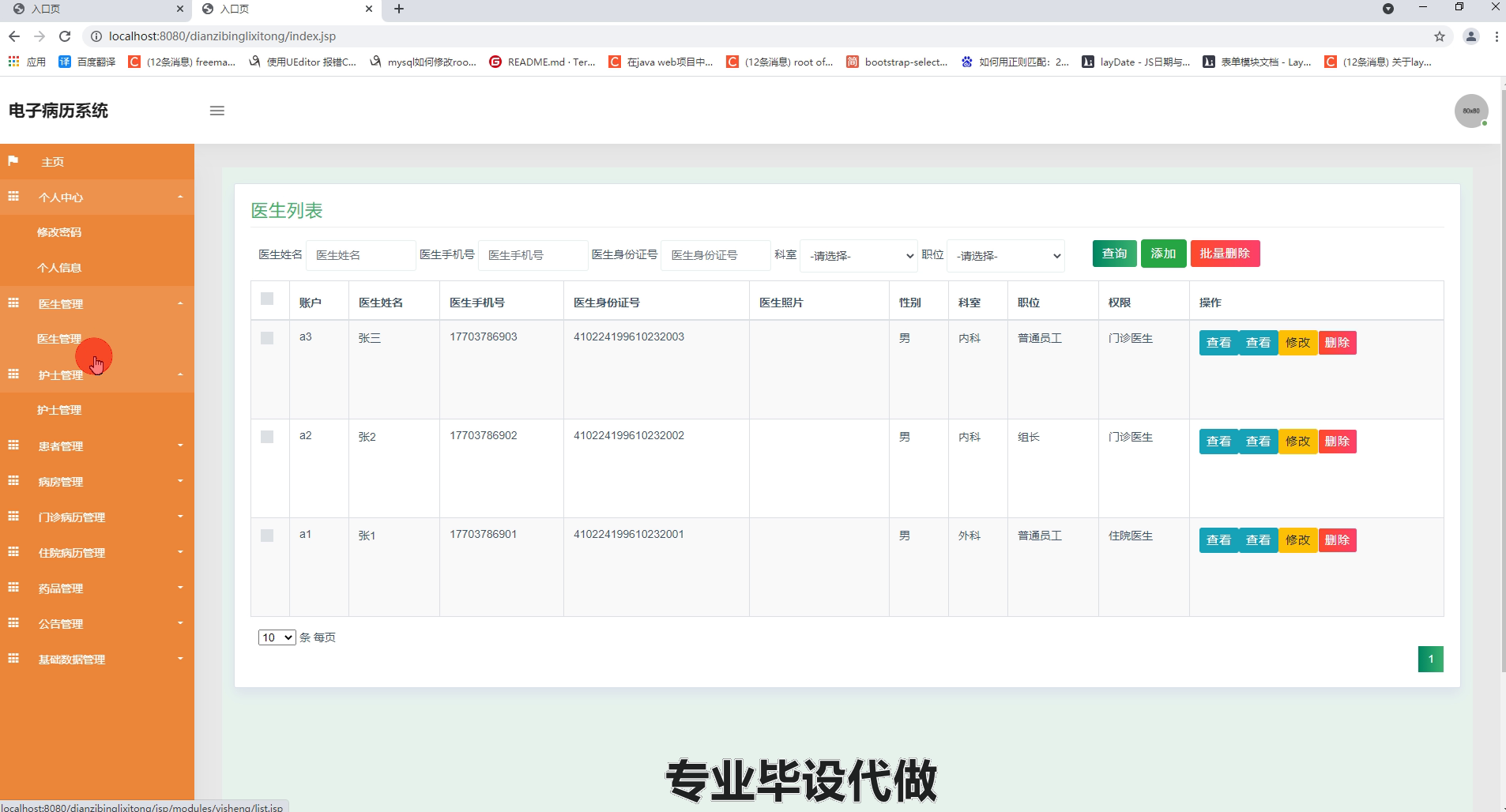This screenshot has height=812, width=1506.
Task: Click the flag icon beside 主页
Action: tap(13, 161)
